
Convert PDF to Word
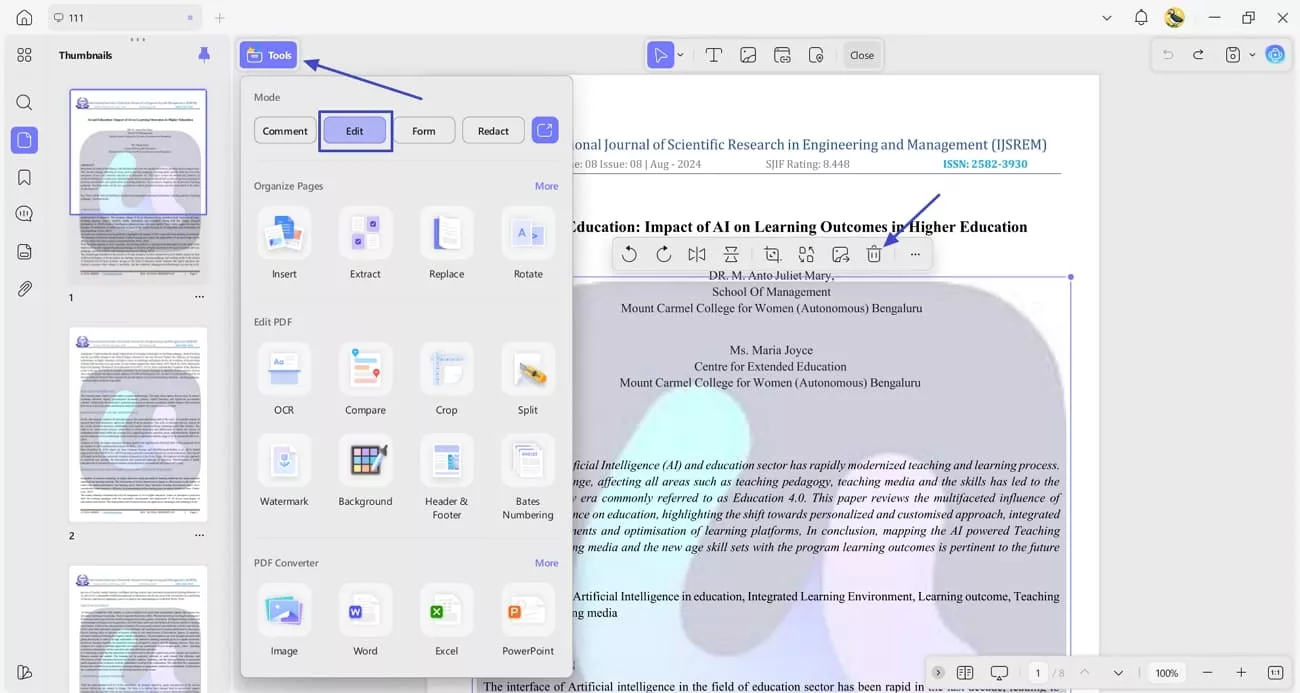[x=365, y=620]
